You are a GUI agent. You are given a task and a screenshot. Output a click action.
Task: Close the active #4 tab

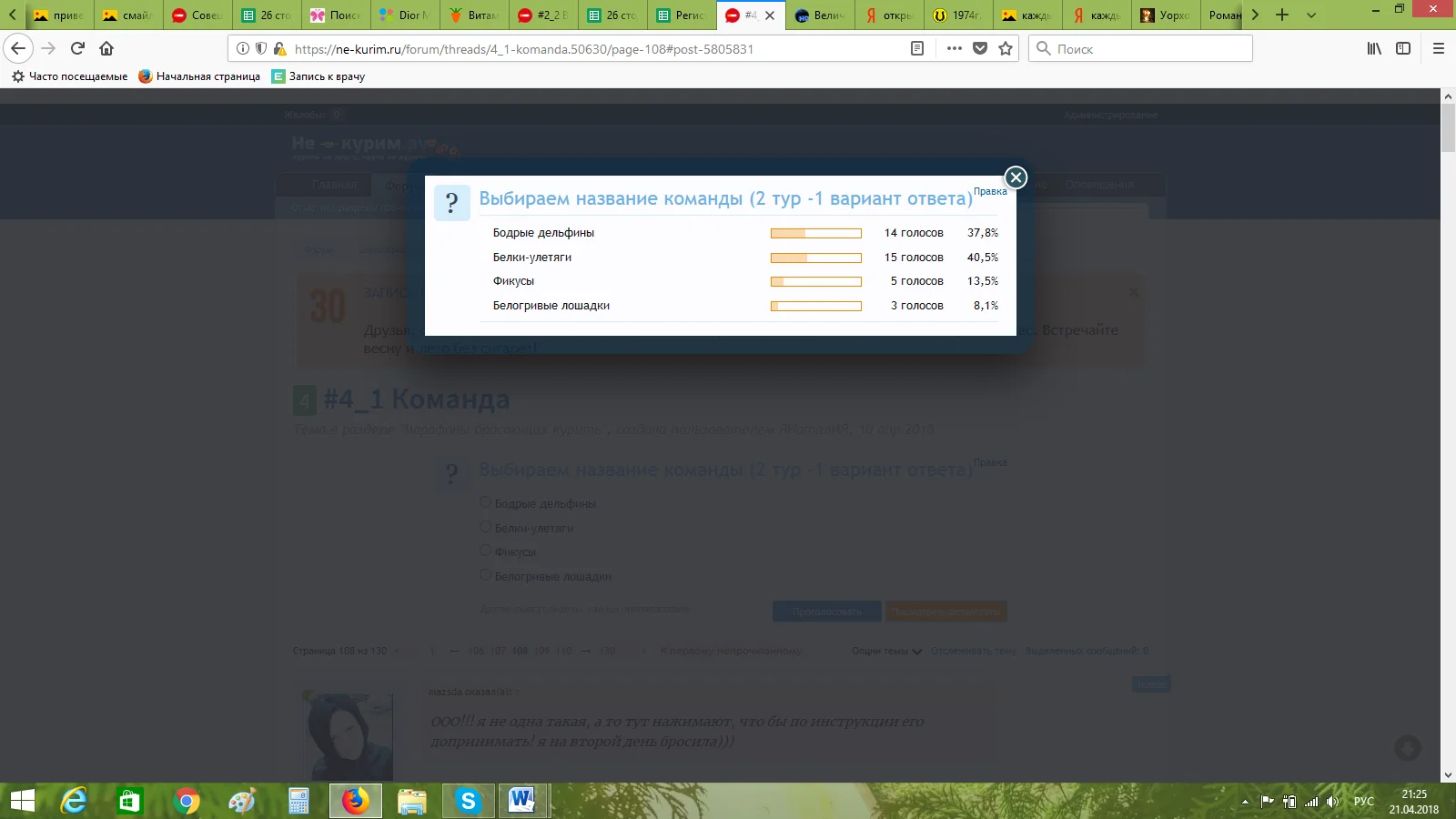(x=770, y=15)
